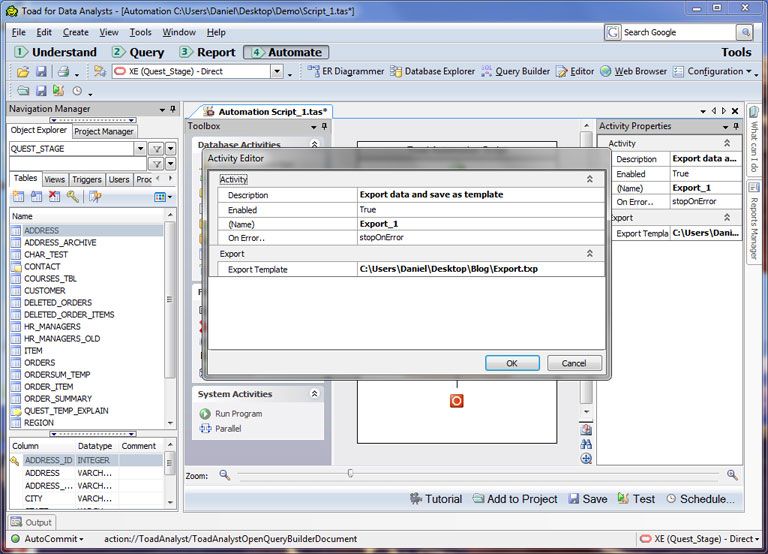The width and height of the screenshot is (768, 554).
Task: Click the Google search magnifier button
Action: pos(744,32)
